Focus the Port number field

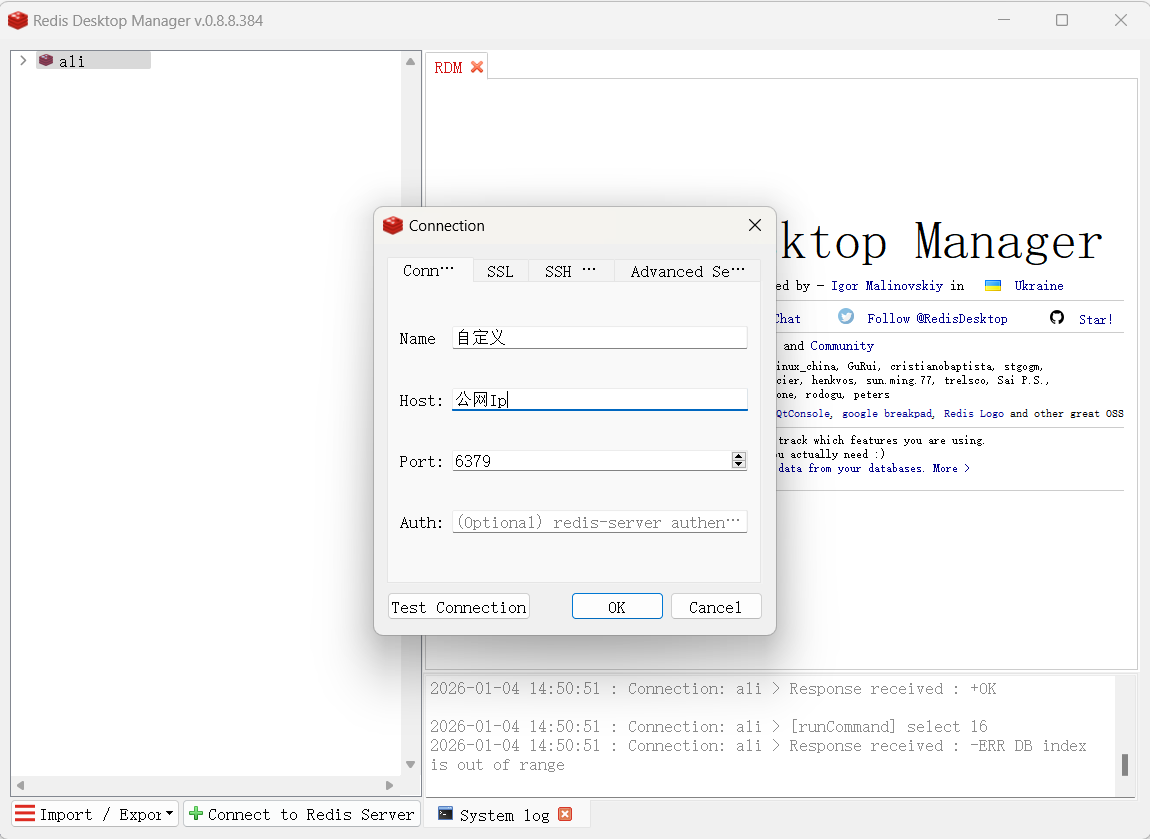[x=591, y=461]
